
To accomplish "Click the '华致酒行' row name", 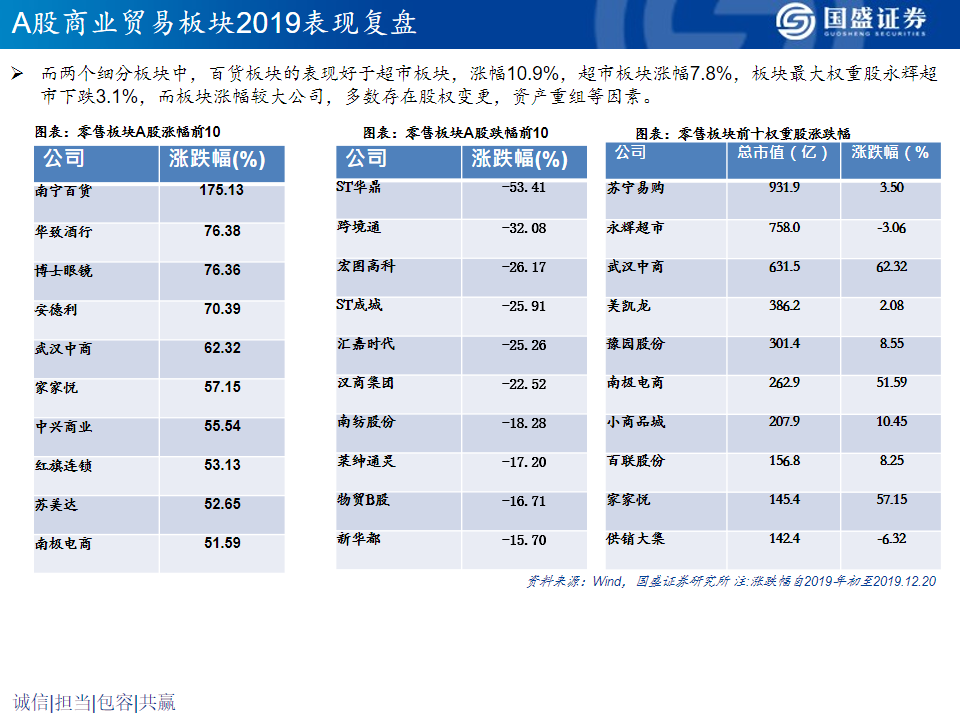I will click(63, 231).
